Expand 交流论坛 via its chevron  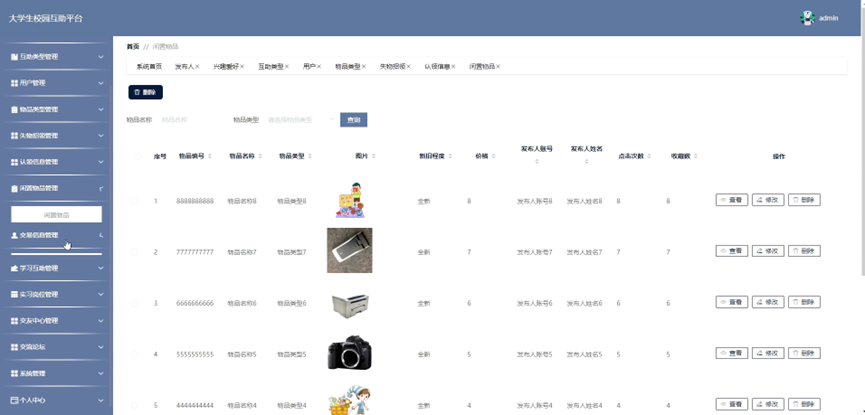click(x=101, y=348)
